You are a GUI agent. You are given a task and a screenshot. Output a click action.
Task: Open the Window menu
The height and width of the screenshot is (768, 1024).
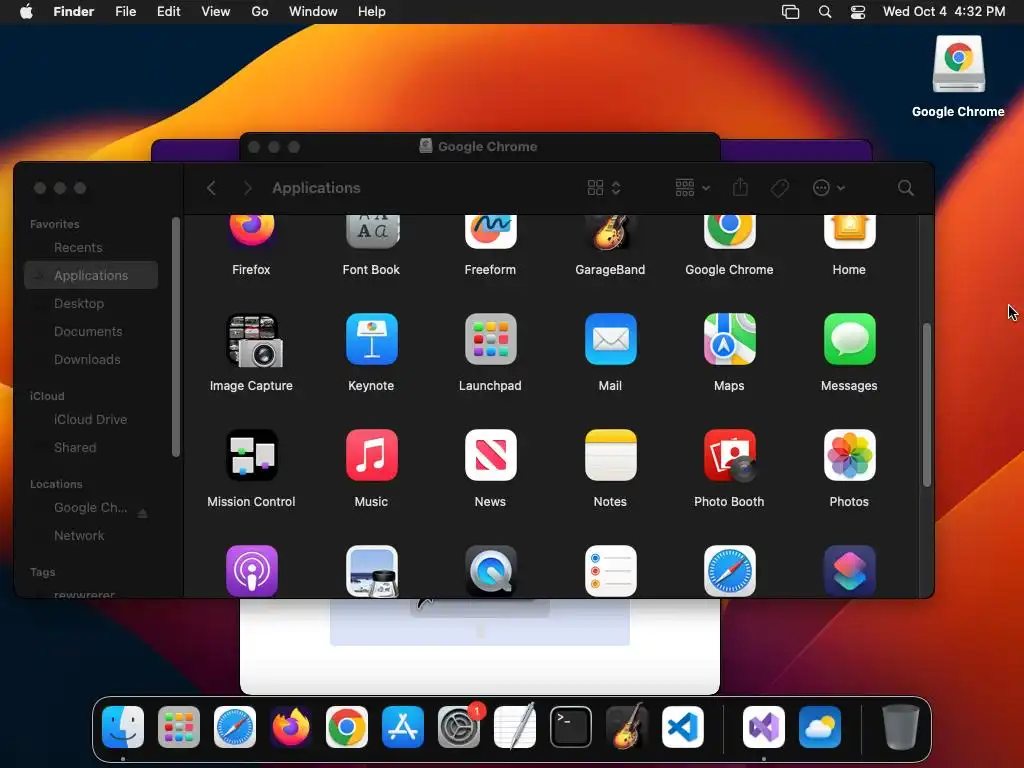pos(313,12)
